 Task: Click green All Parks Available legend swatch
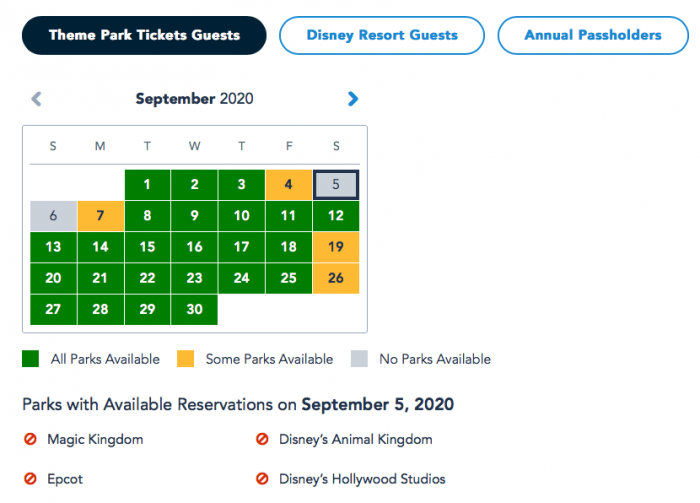[30, 359]
